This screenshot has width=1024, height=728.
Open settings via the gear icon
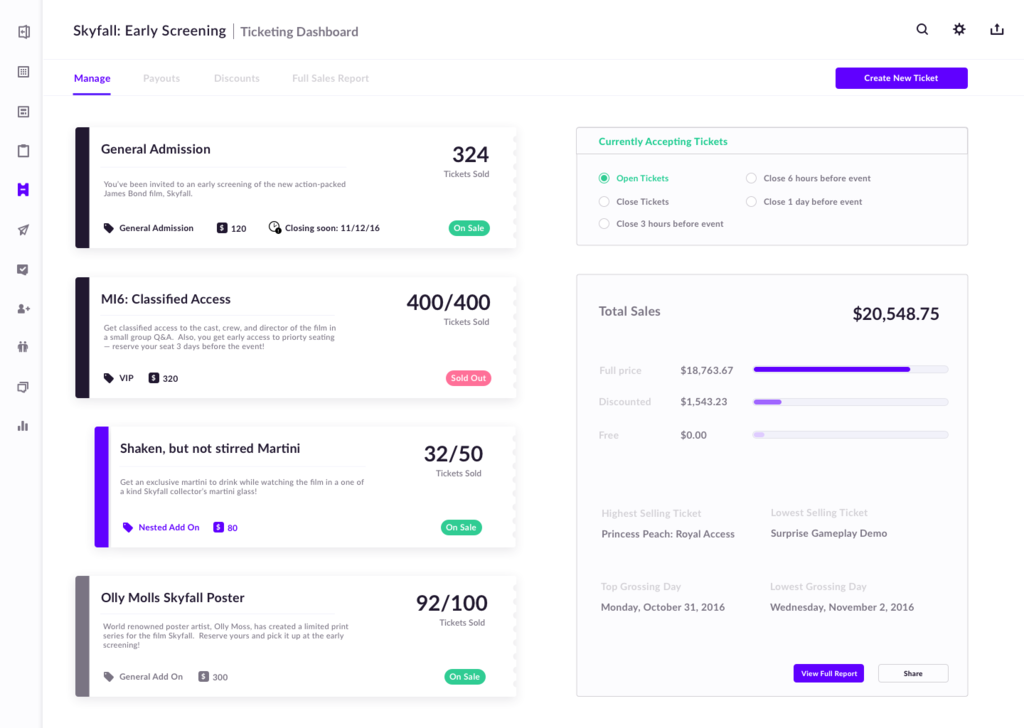pos(959,30)
